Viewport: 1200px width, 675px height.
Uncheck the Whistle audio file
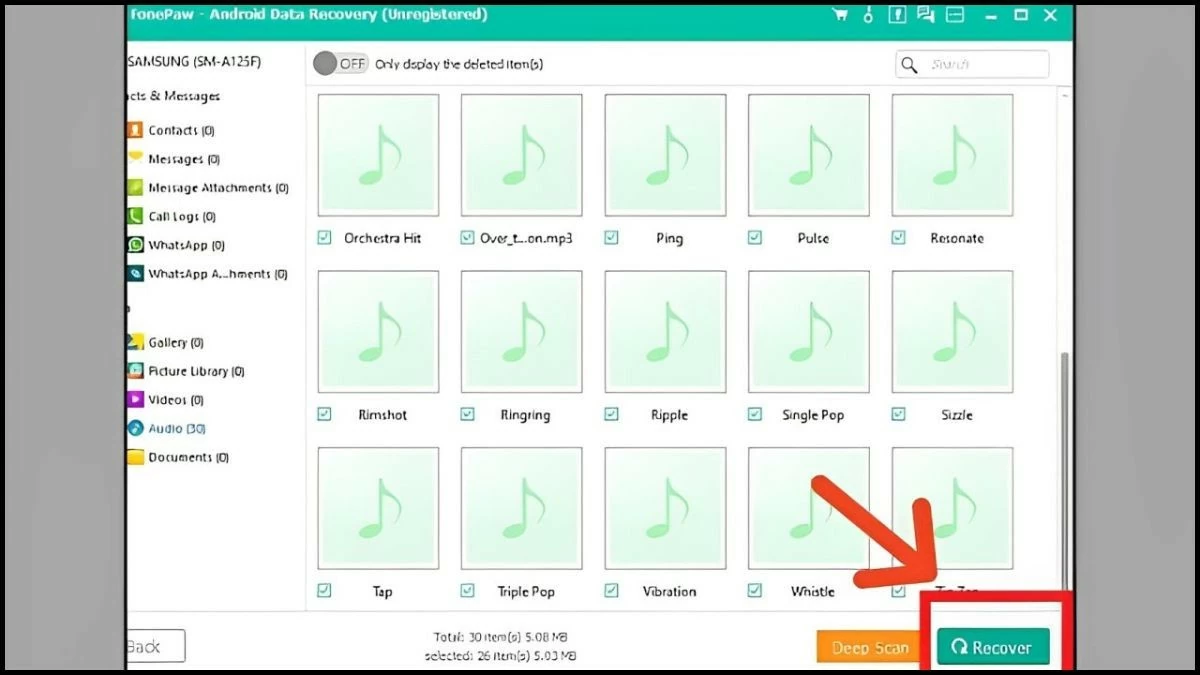pos(755,591)
